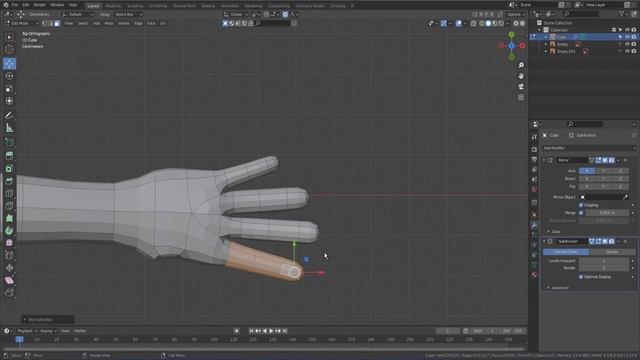Open the Tool properties tab icon

click(x=534, y=137)
